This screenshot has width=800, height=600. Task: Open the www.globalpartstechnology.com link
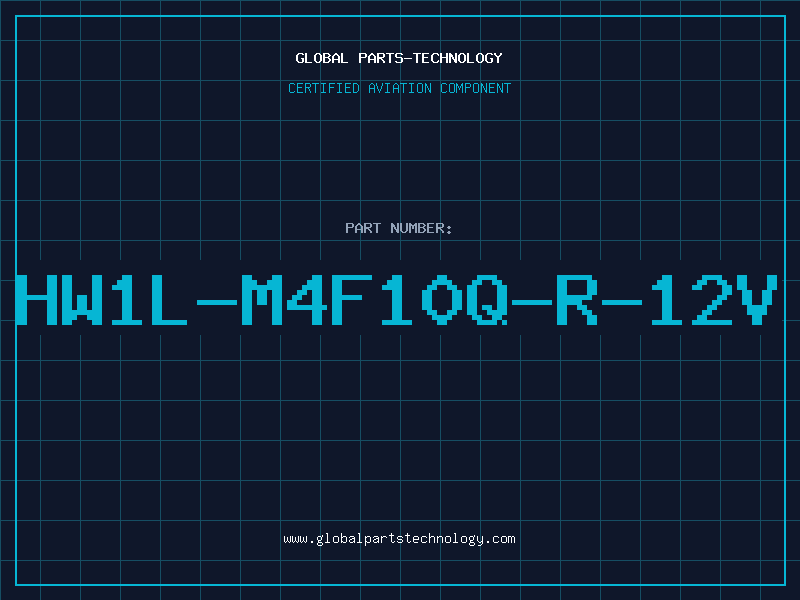tap(399, 539)
